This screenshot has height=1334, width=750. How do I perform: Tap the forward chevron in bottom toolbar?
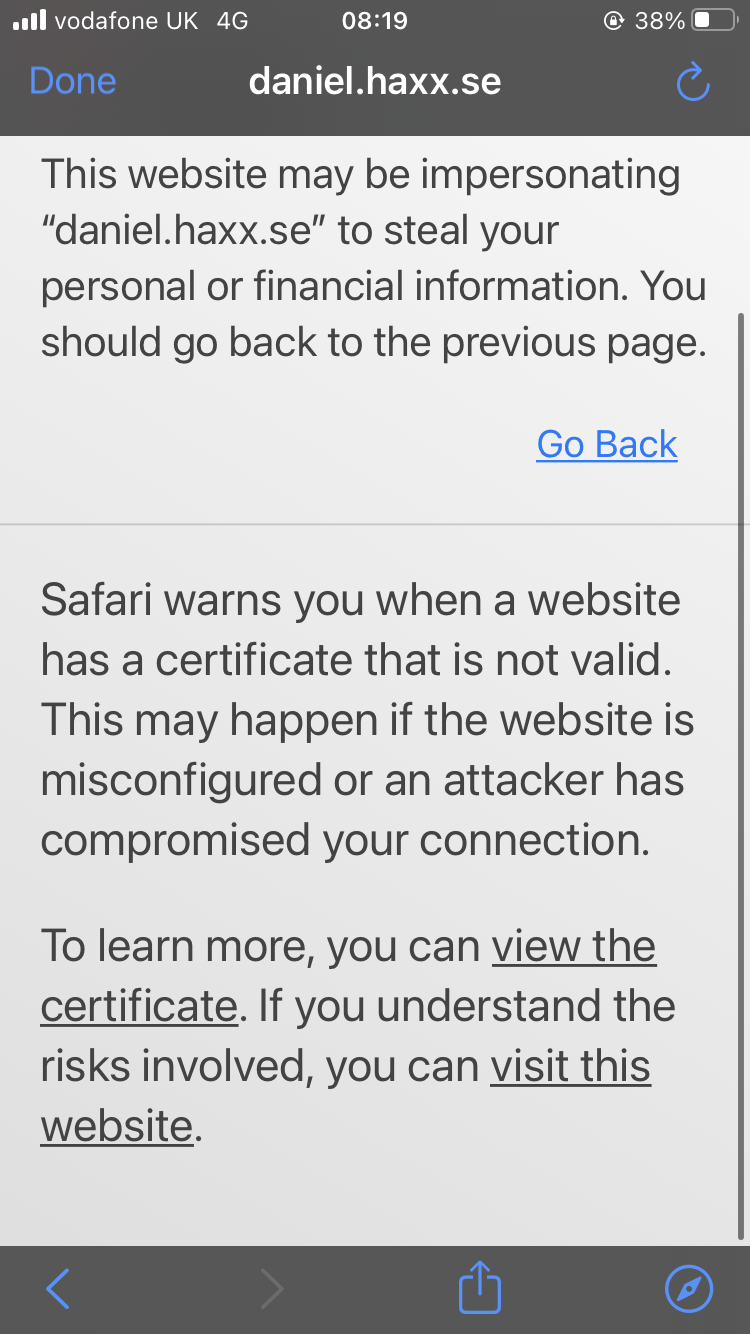click(271, 1289)
